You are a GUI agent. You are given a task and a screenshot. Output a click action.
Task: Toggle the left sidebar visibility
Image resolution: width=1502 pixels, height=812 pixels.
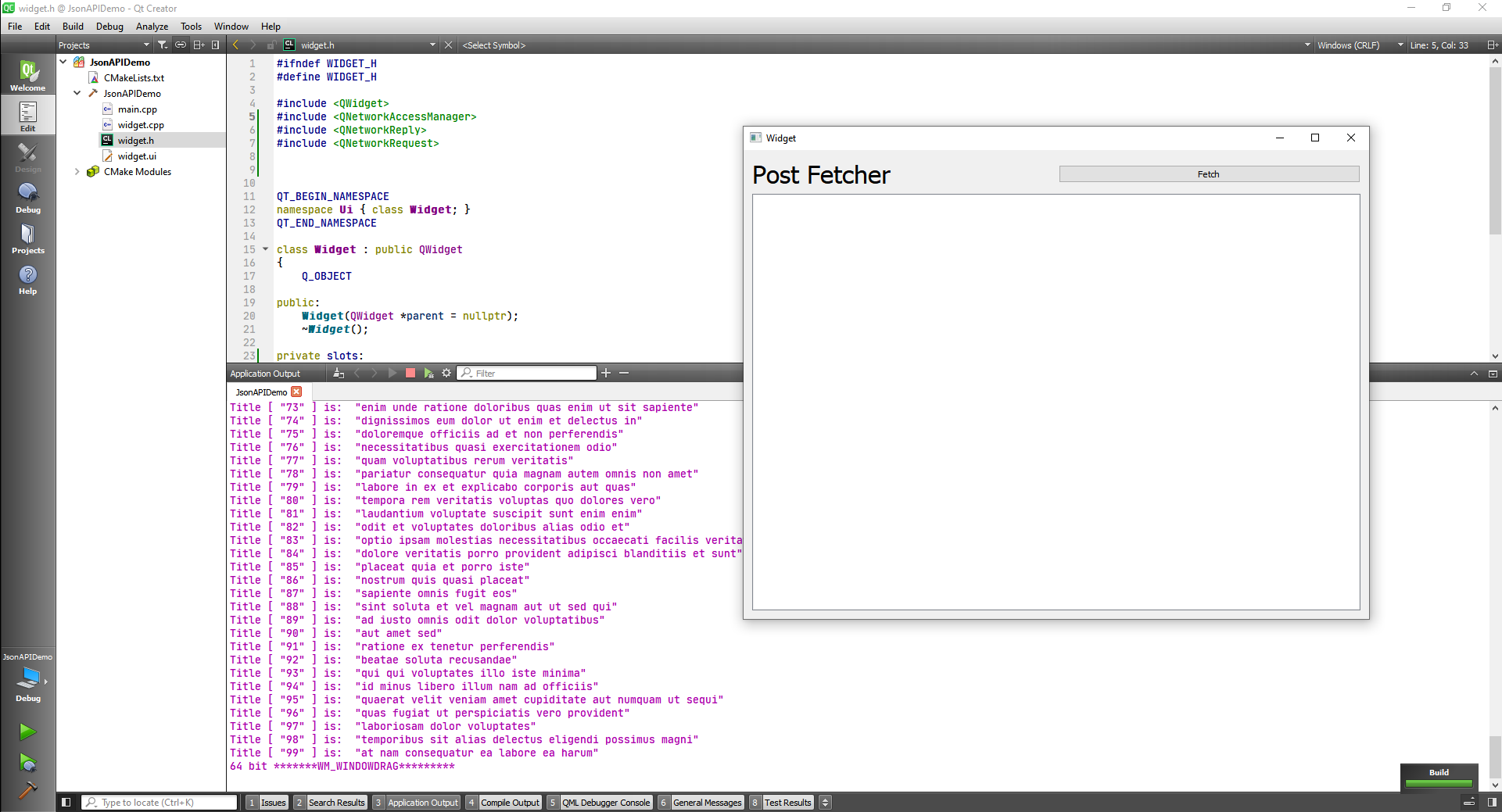point(66,802)
